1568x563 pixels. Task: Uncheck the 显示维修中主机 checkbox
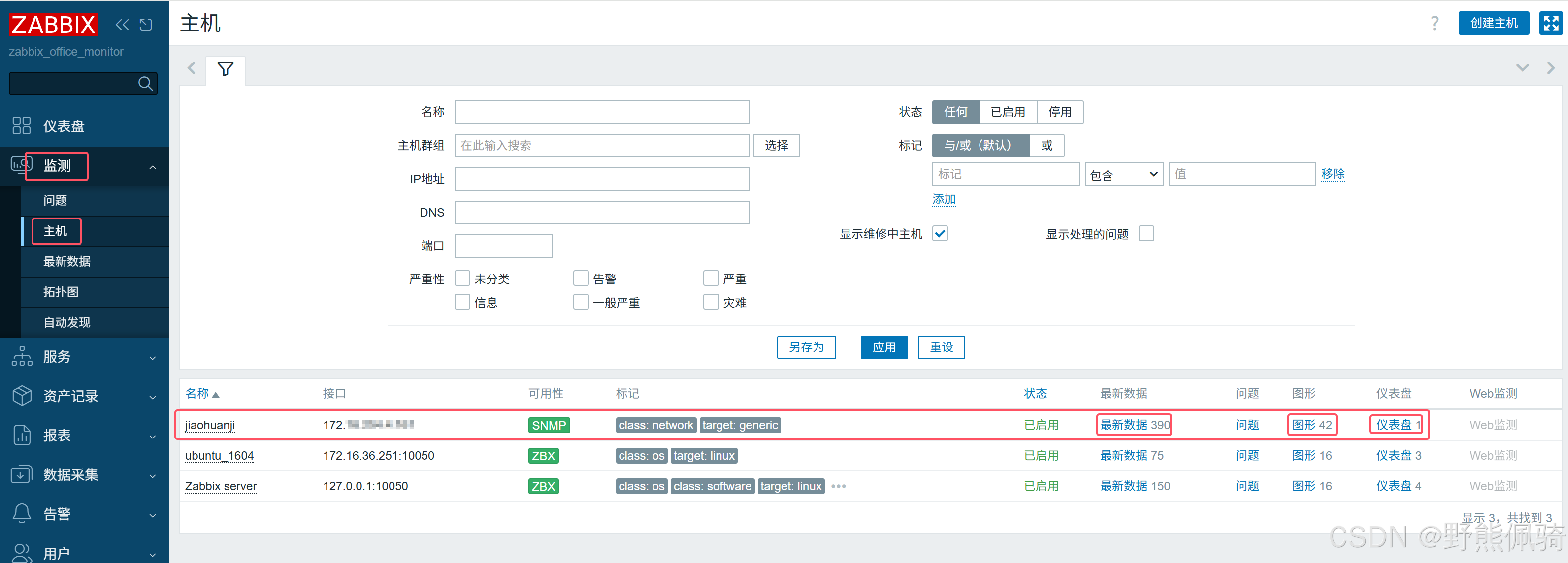940,234
